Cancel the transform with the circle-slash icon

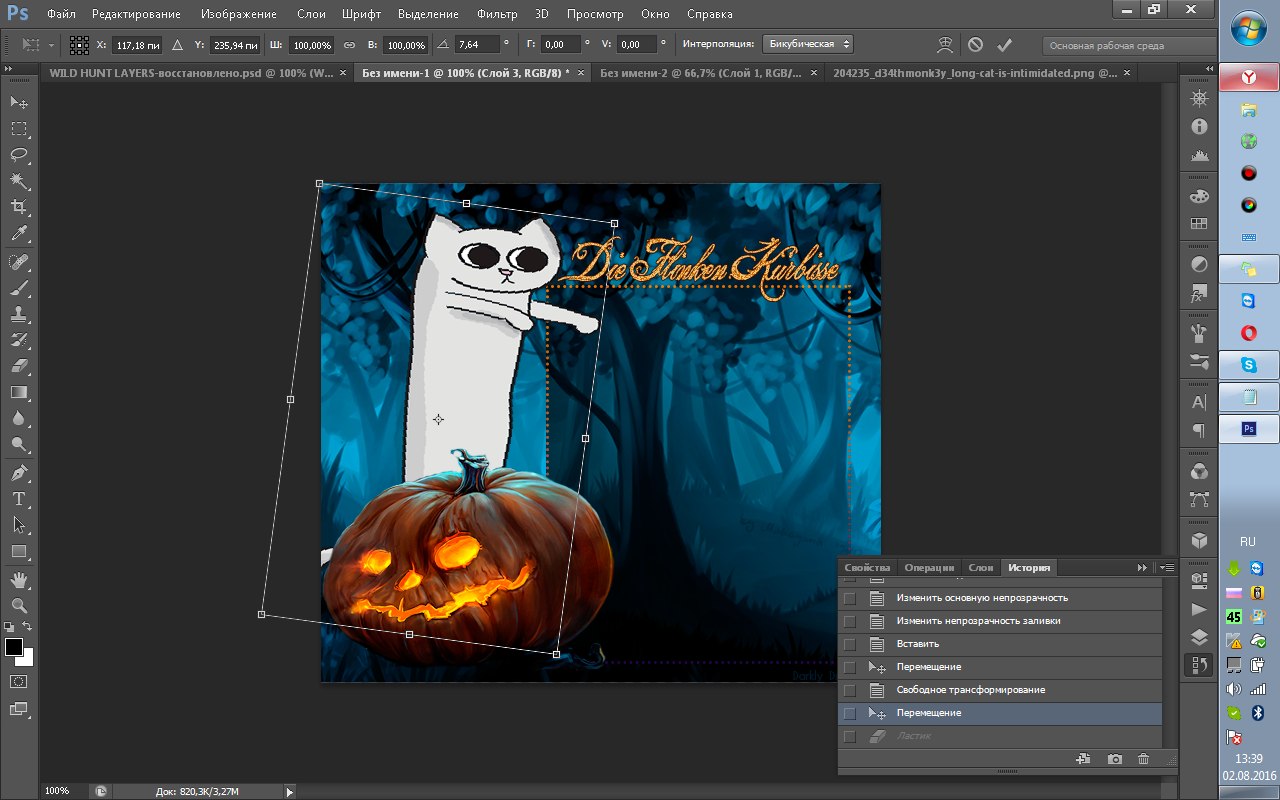click(975, 45)
